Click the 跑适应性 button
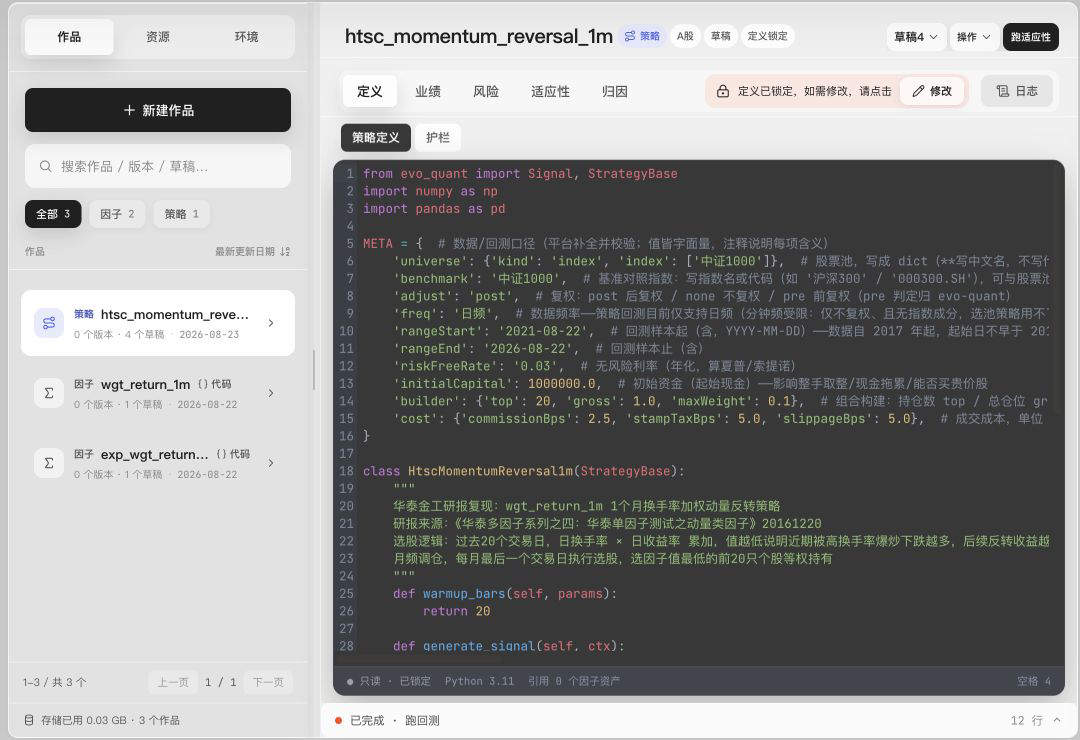The width and height of the screenshot is (1080, 740). coord(1030,37)
